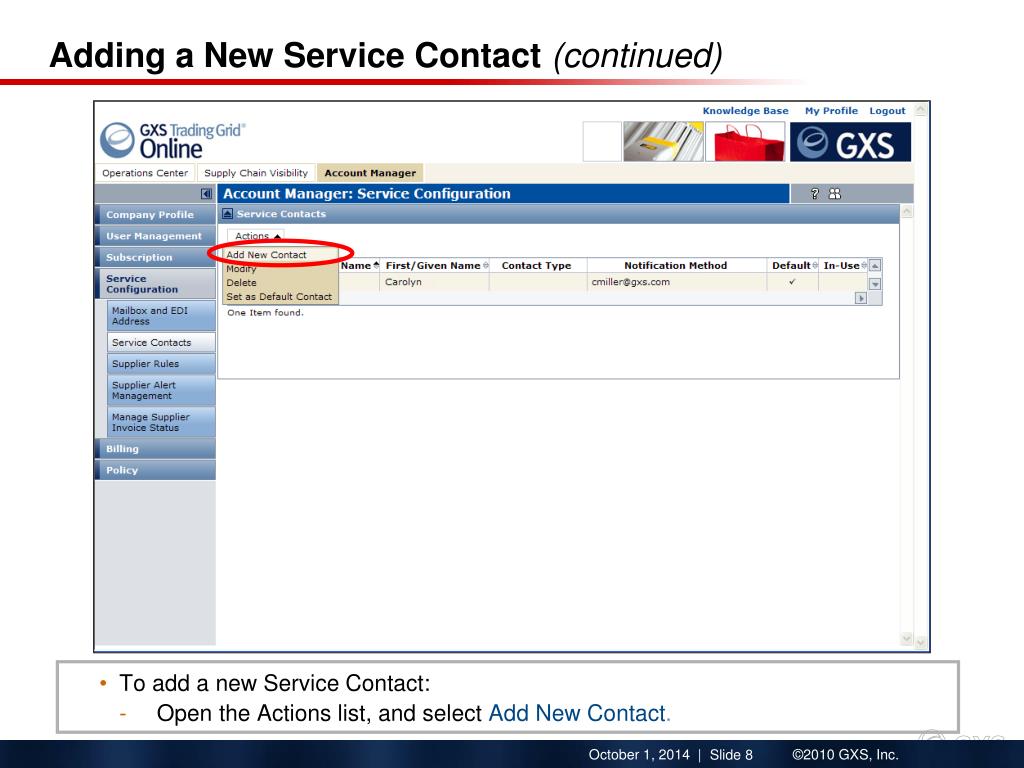Viewport: 1024px width, 768px height.
Task: Switch to Supply Chain Visibility tab
Action: click(x=256, y=173)
